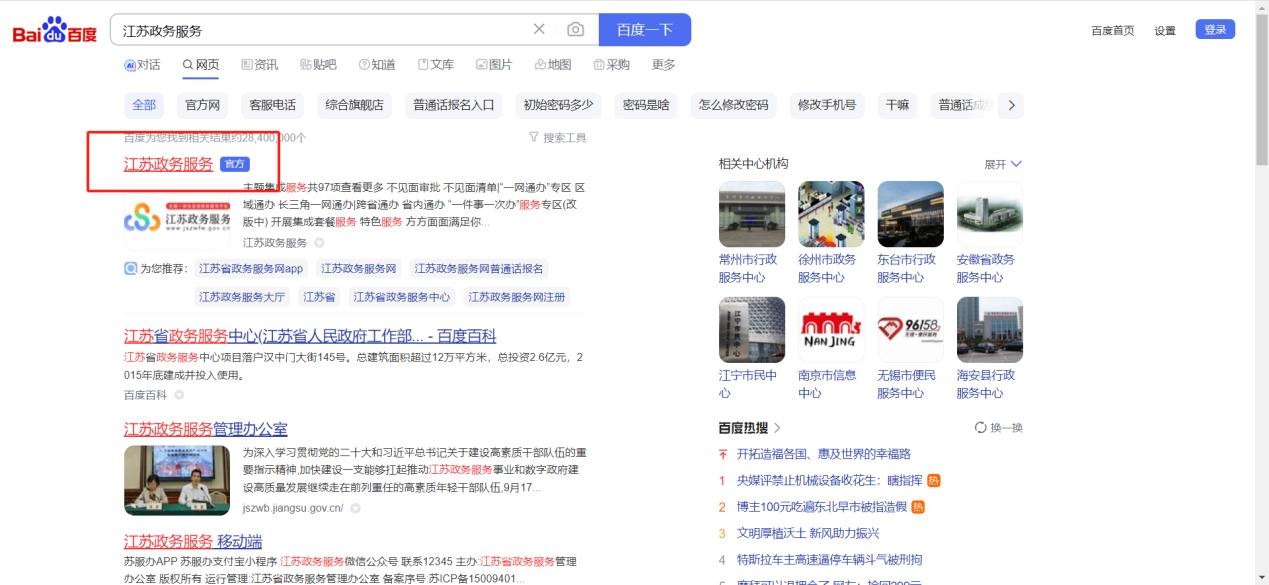Open hot search 开拓造福各国、惠及世界的幸福路
Image resolution: width=1269 pixels, height=585 pixels.
[x=824, y=454]
